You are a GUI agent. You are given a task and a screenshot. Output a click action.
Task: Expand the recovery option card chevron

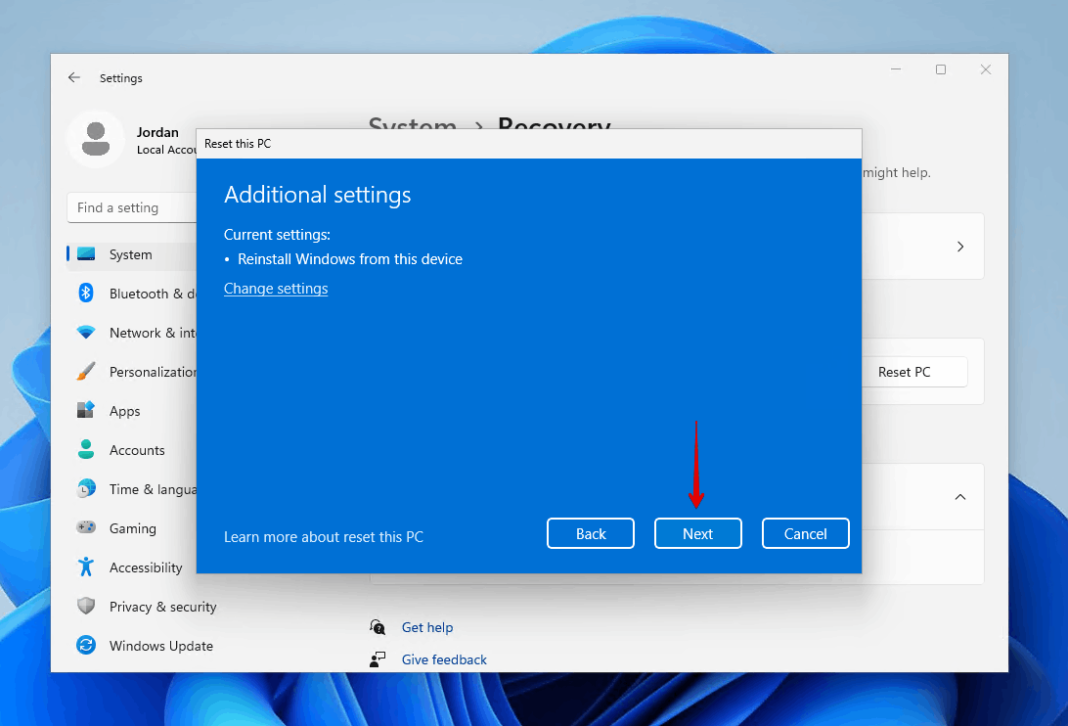point(959,246)
